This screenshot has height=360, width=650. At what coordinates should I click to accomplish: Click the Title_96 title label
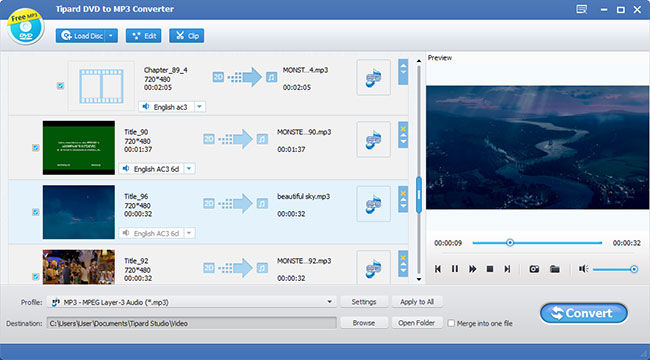[136, 196]
